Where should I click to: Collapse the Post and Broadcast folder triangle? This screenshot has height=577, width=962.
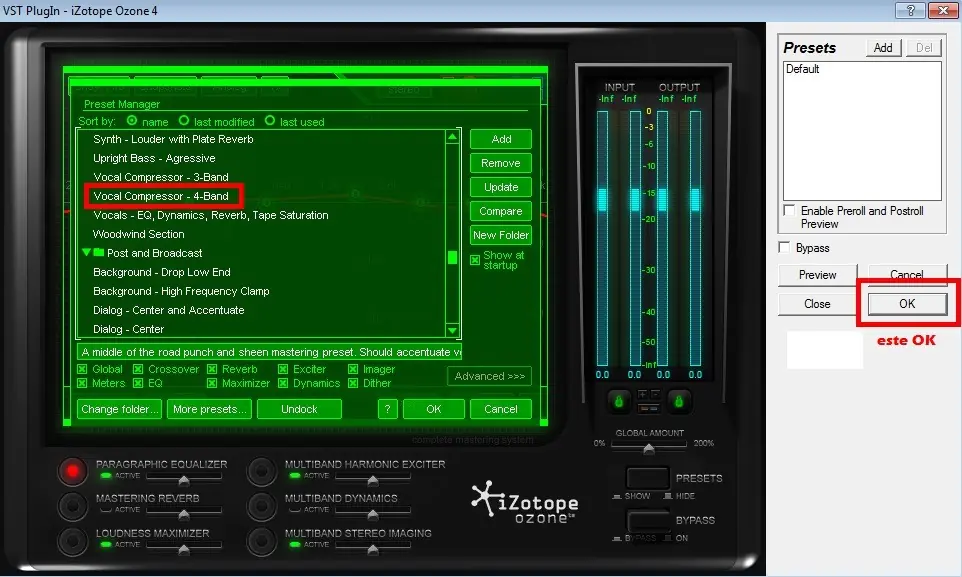click(87, 252)
